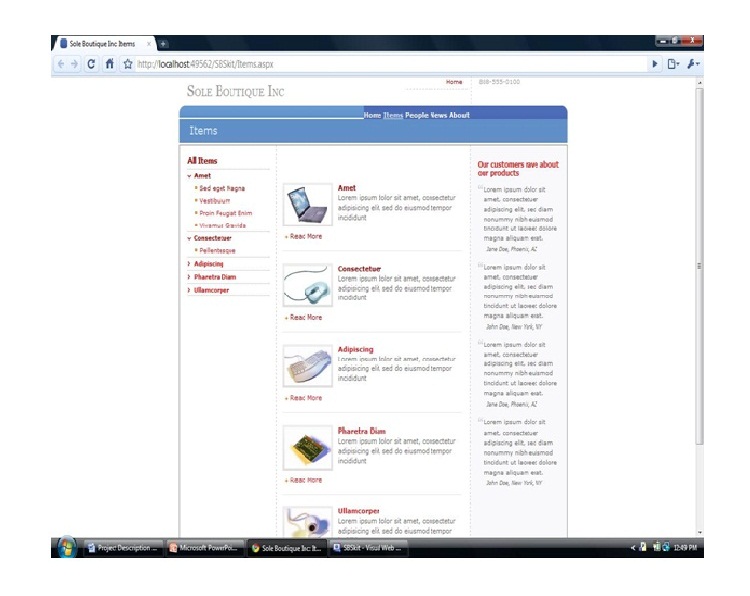Switch to Microsoft PowerPoint taskbar window
750x596 pixels.
(205, 548)
